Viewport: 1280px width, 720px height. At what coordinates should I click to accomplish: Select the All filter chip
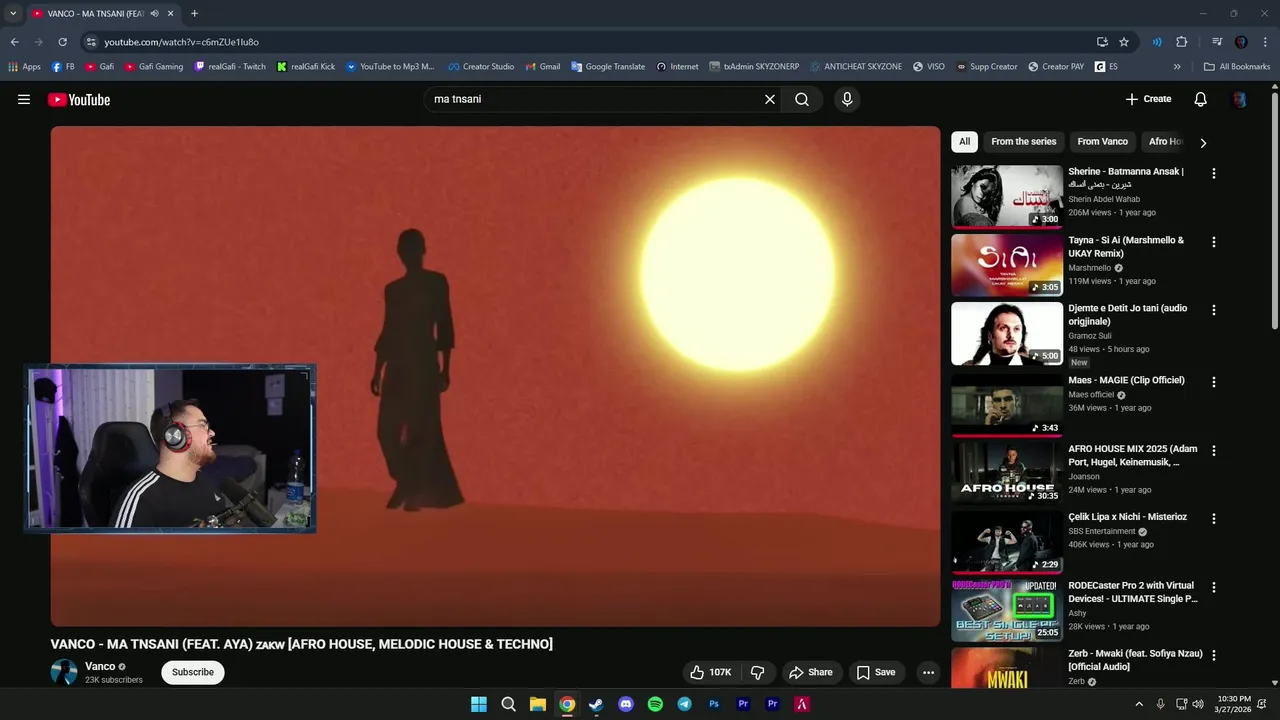[x=964, y=142]
